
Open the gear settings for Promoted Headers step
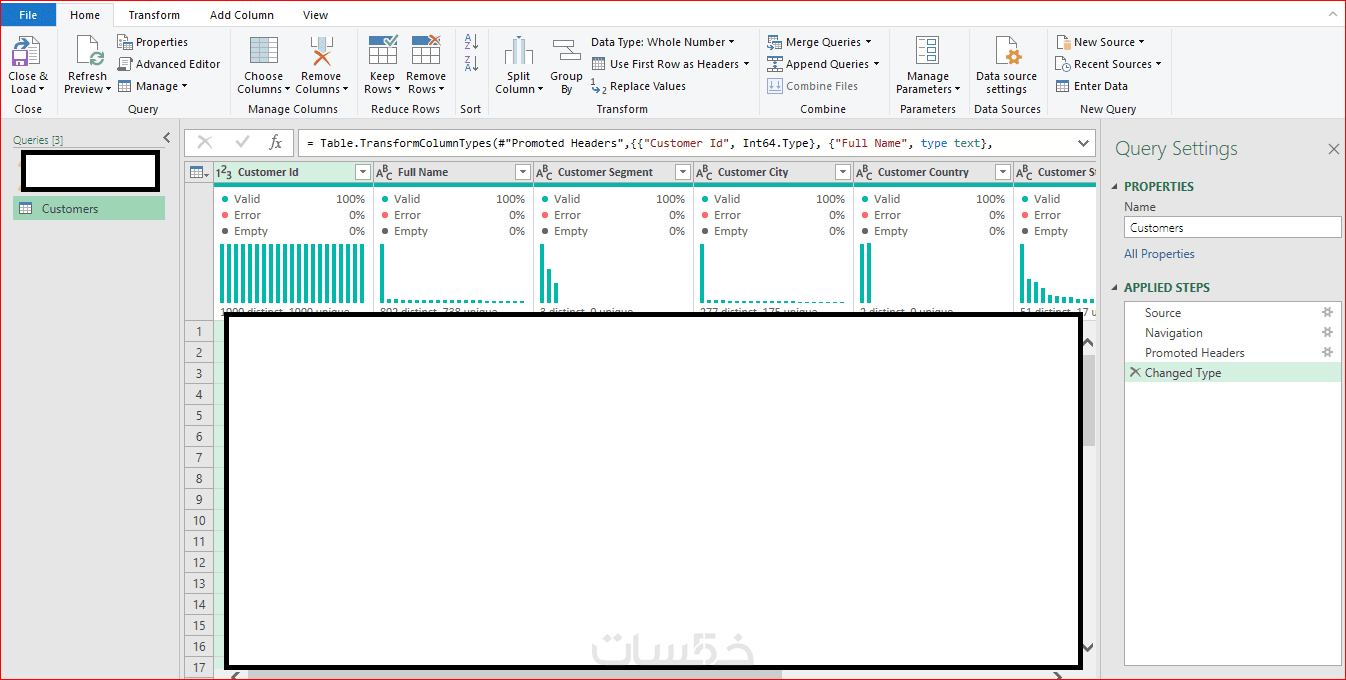click(x=1328, y=352)
